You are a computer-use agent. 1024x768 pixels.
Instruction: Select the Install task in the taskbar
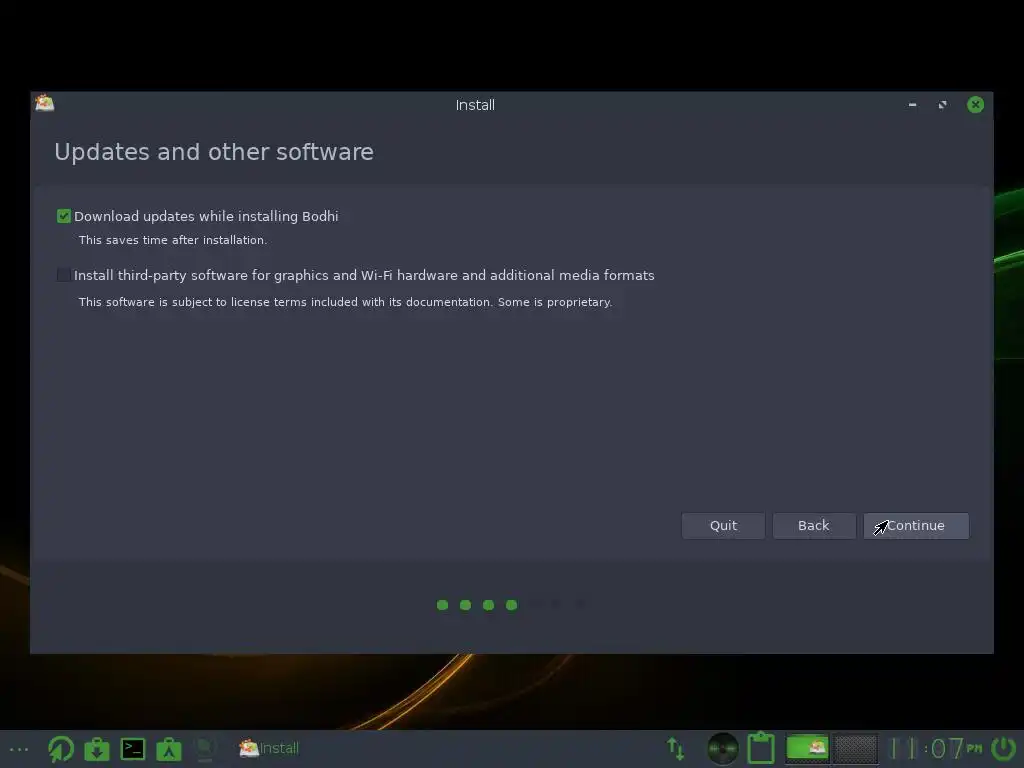[x=269, y=748]
